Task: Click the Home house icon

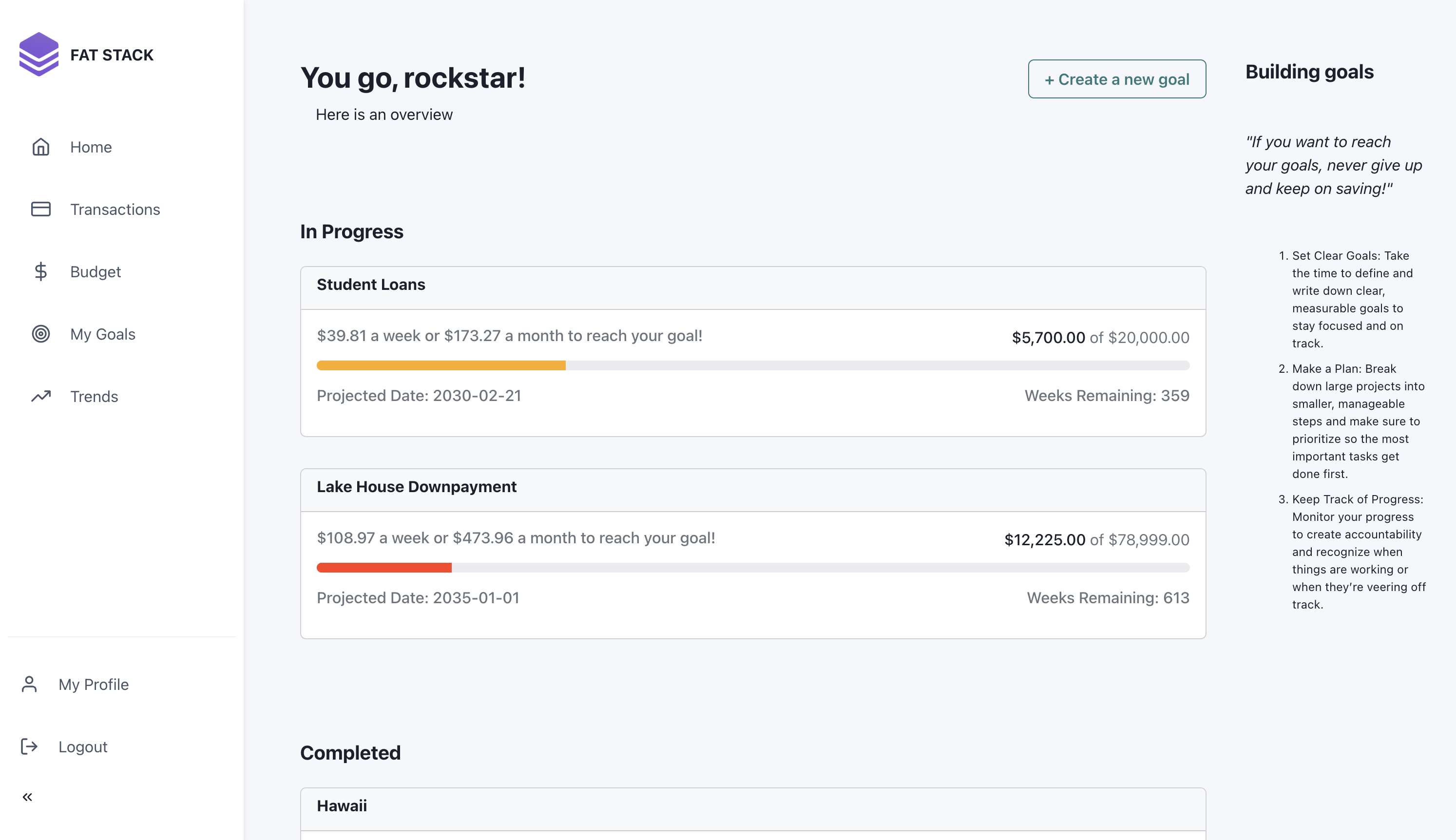Action: tap(40, 147)
